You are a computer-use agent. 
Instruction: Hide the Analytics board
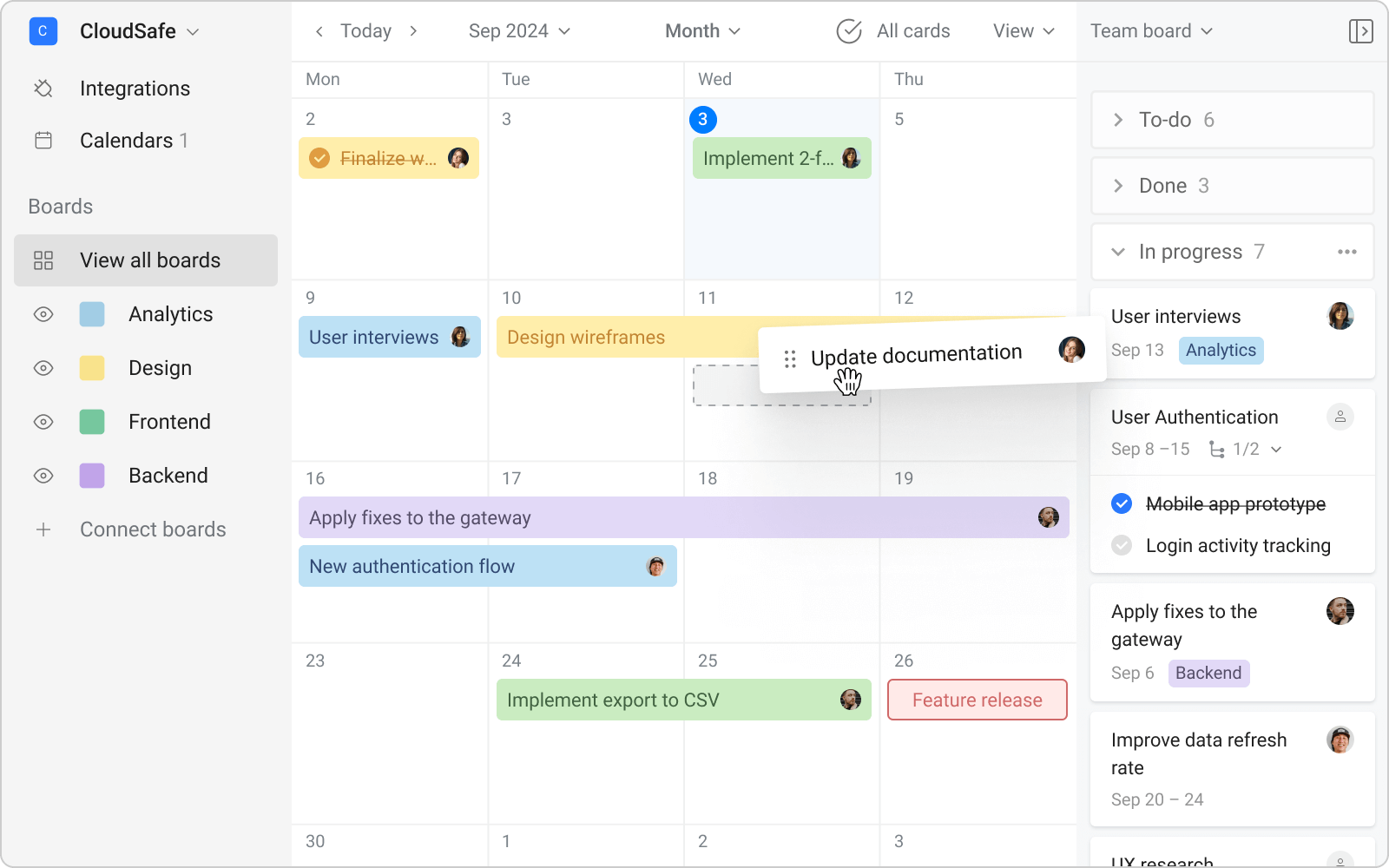(43, 314)
